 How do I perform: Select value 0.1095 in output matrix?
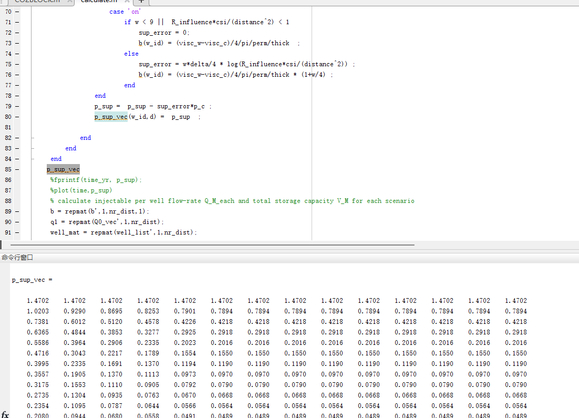pos(74,406)
